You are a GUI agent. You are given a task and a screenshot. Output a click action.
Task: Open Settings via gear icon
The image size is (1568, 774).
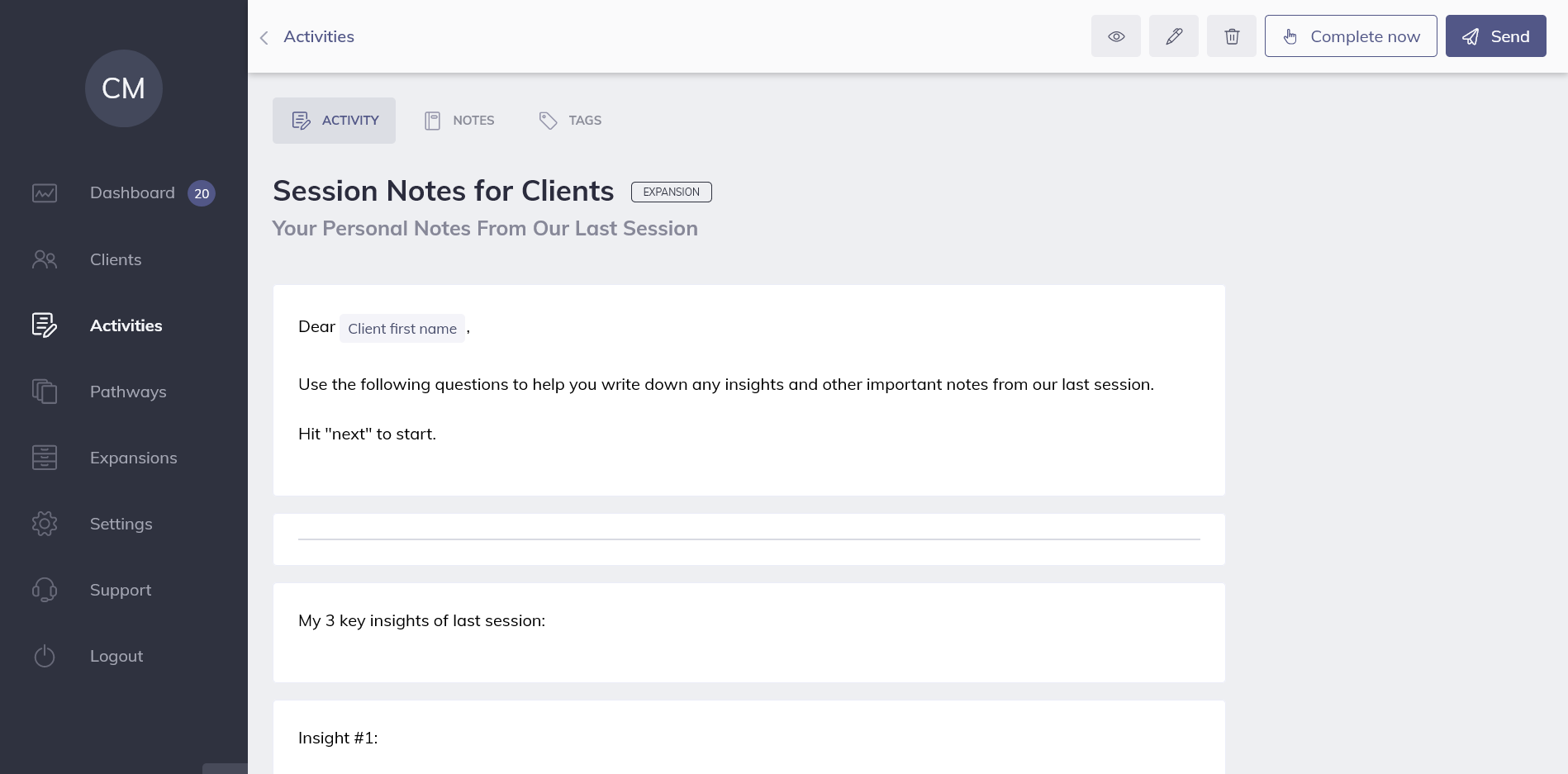pyautogui.click(x=45, y=524)
